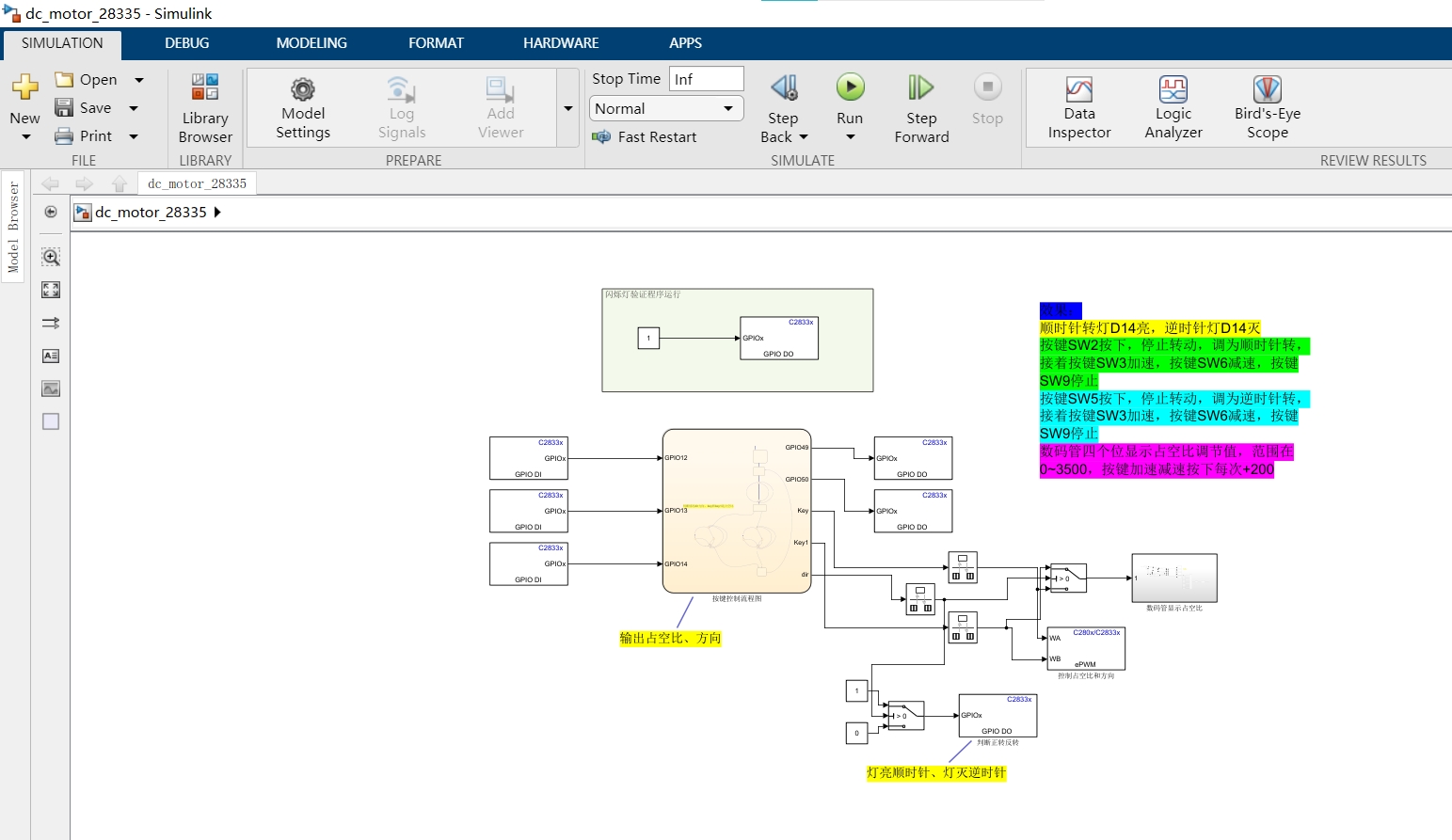Viewport: 1452px width, 840px height.
Task: Open the Library Browser
Action: coord(204,106)
